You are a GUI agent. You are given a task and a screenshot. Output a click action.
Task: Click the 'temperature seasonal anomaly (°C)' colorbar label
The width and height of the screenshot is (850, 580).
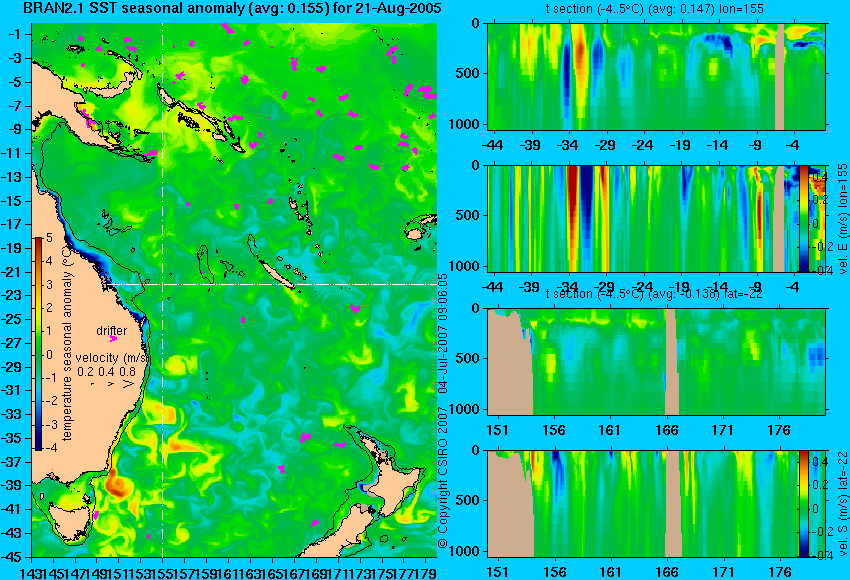pos(67,343)
